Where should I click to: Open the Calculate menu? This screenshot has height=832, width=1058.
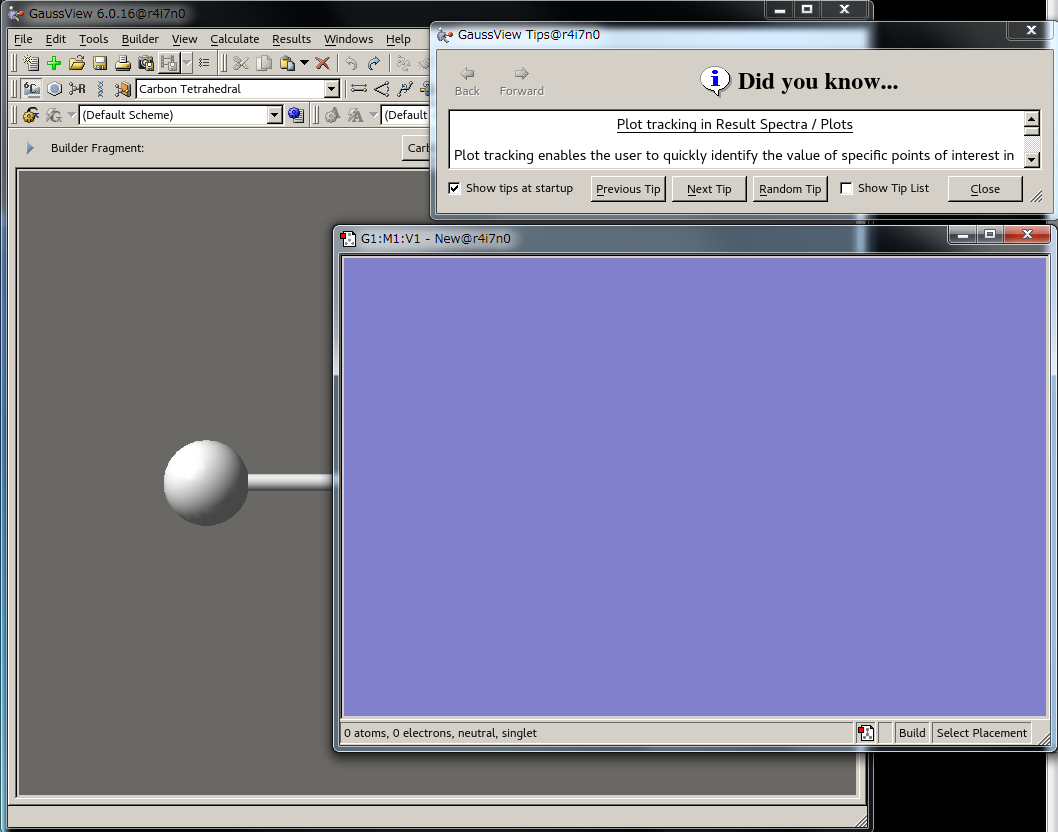click(x=234, y=39)
